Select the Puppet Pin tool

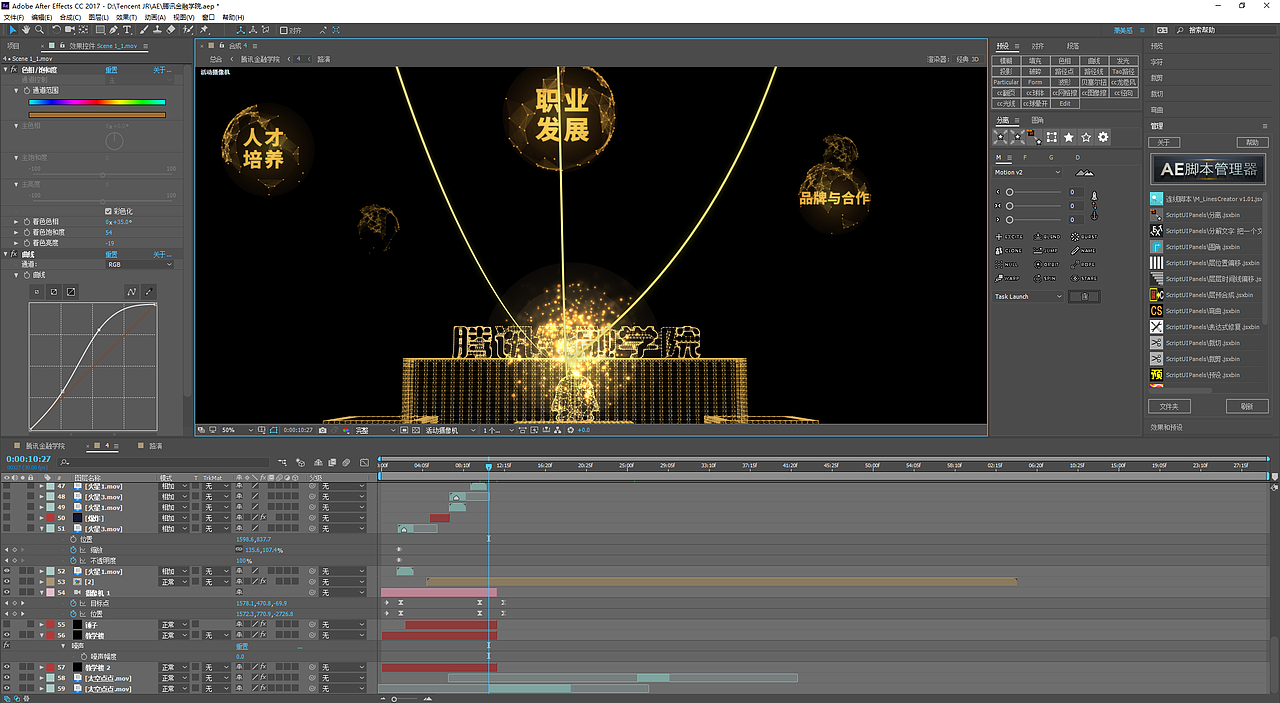(203, 30)
